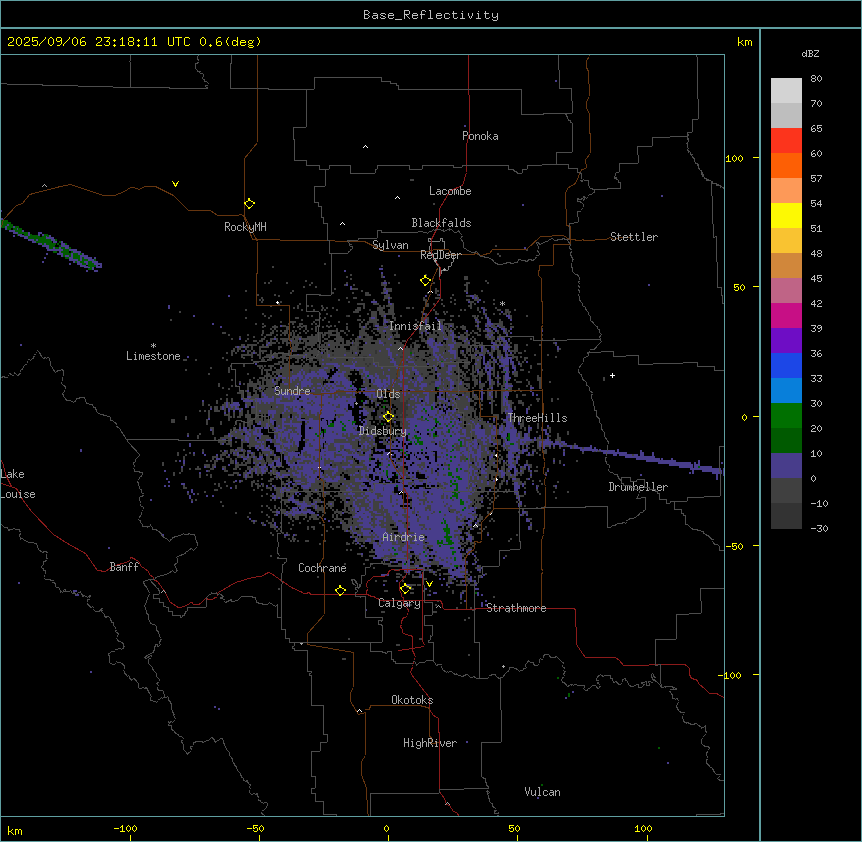Image resolution: width=862 pixels, height=842 pixels.
Task: Click the Ponoka city label
Action: point(480,136)
